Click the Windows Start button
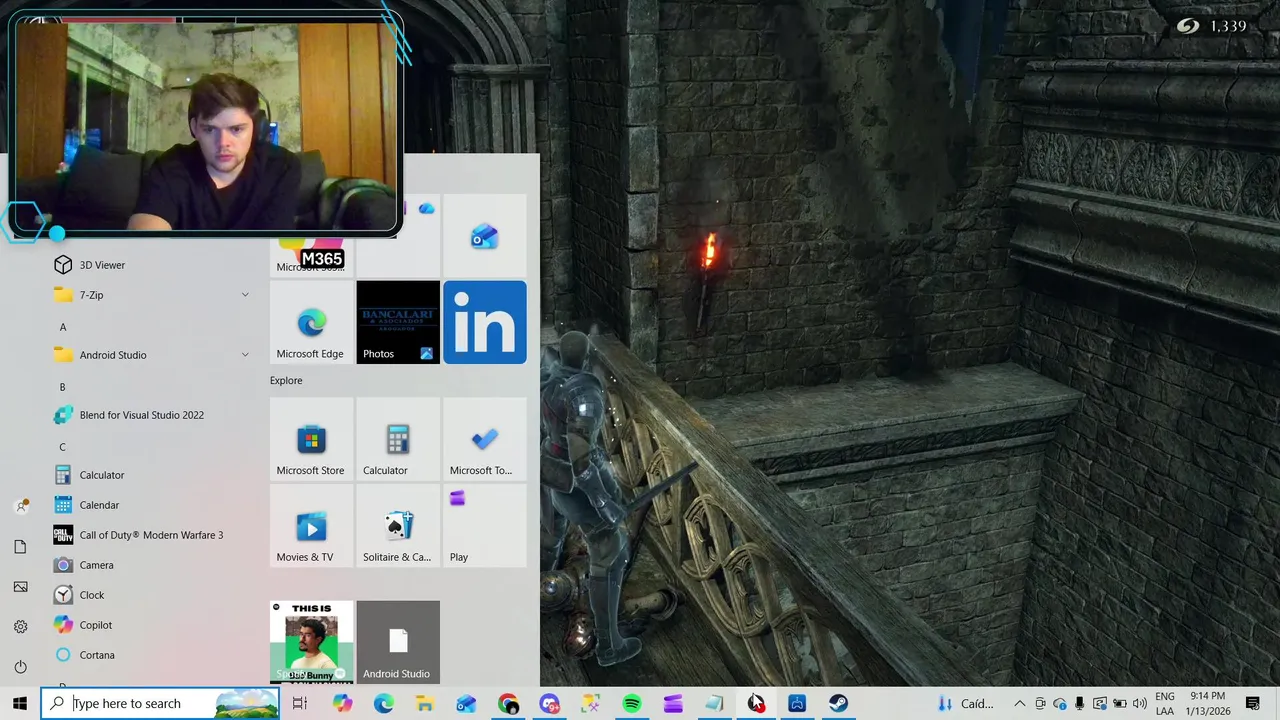This screenshot has width=1280, height=720. pos(20,703)
